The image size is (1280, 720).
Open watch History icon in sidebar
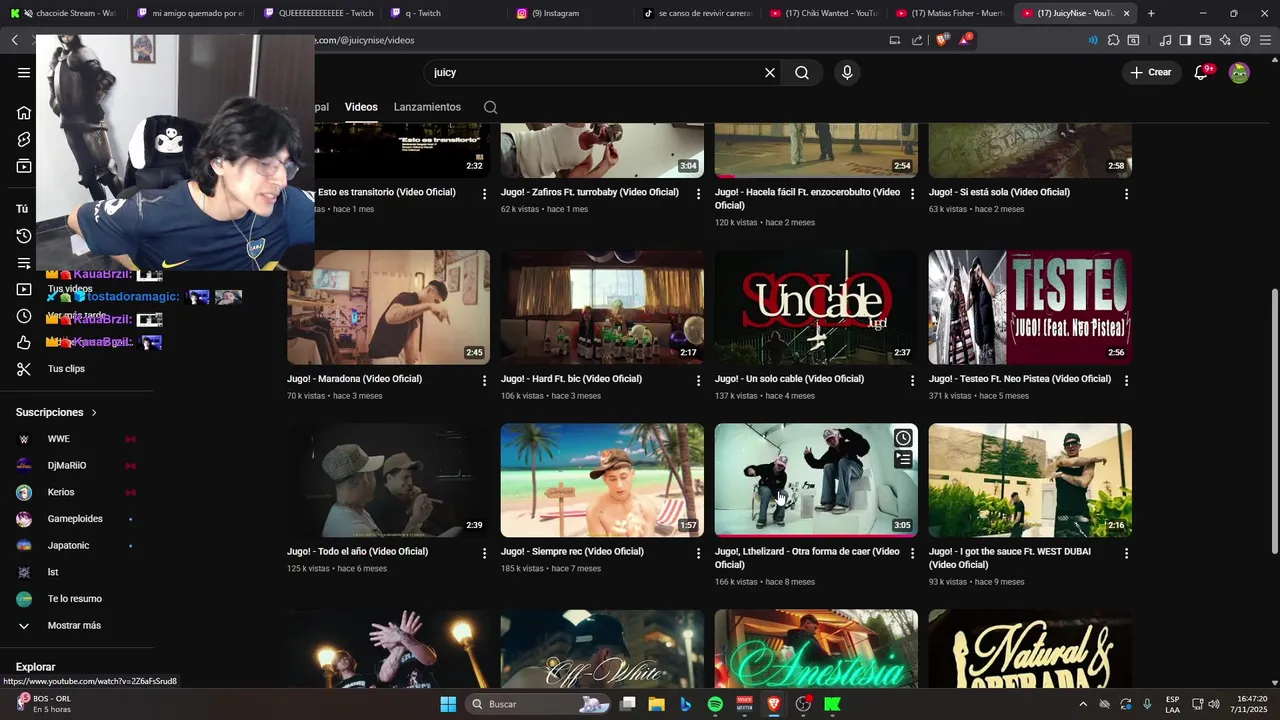pyautogui.click(x=24, y=236)
